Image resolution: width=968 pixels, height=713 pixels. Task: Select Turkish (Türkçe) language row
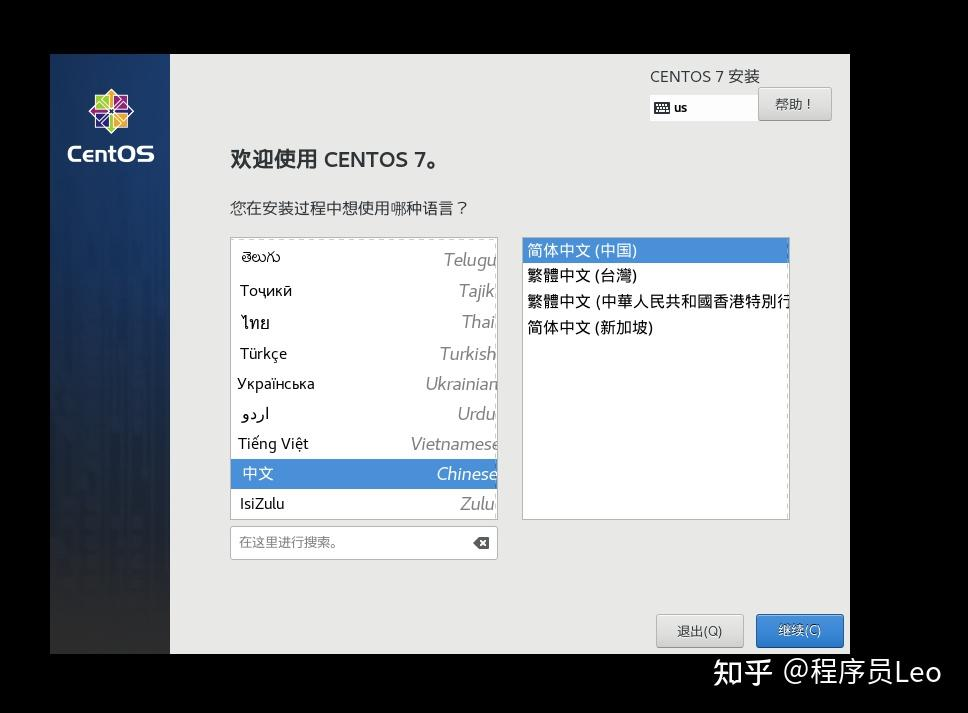[364, 354]
